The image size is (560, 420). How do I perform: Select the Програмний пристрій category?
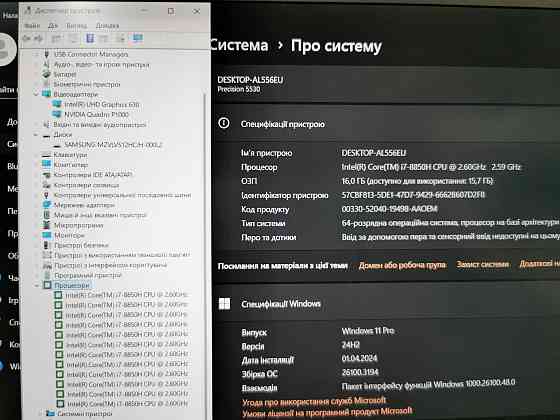tap(88, 275)
